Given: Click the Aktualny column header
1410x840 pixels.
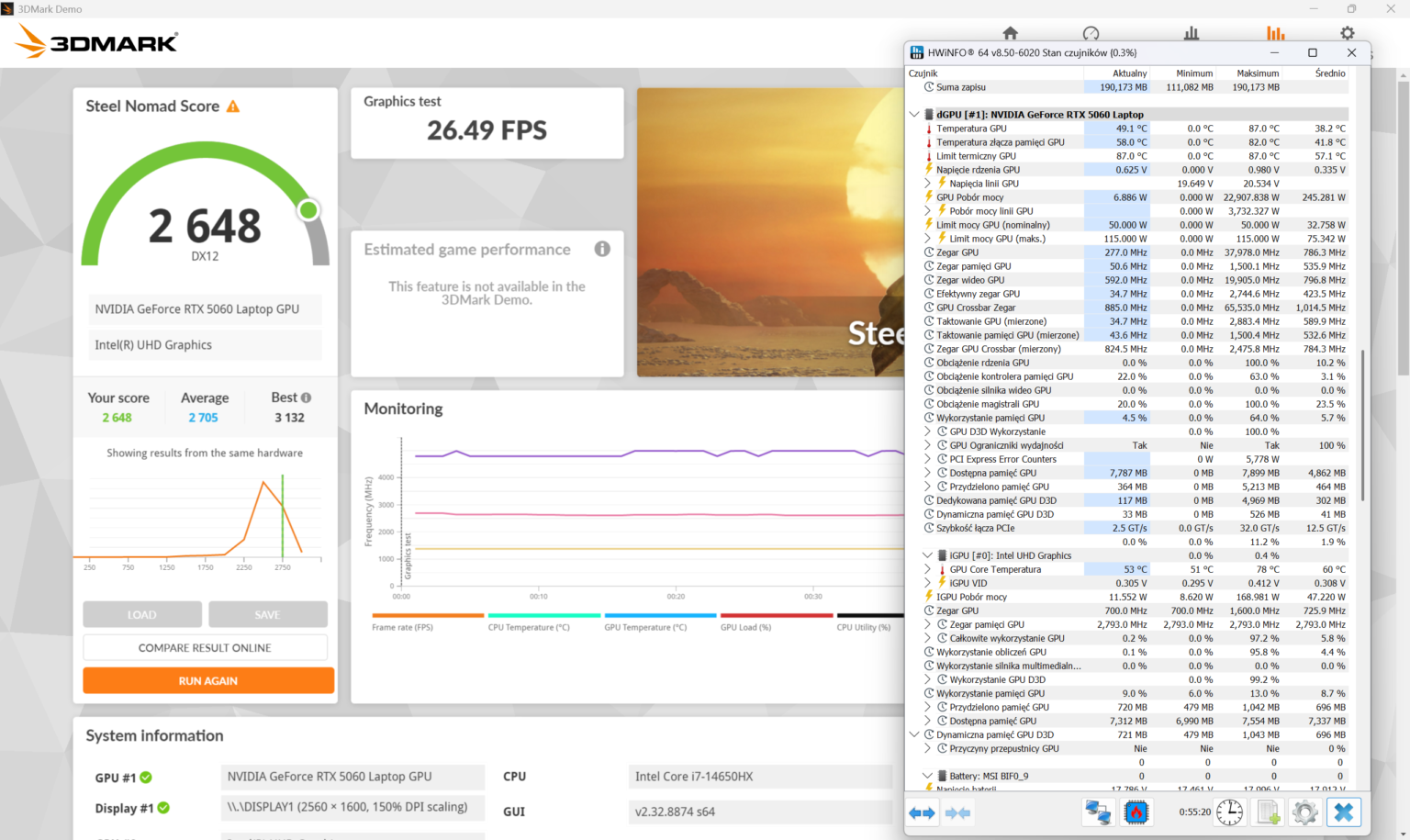Looking at the screenshot, I should coord(1117,73).
